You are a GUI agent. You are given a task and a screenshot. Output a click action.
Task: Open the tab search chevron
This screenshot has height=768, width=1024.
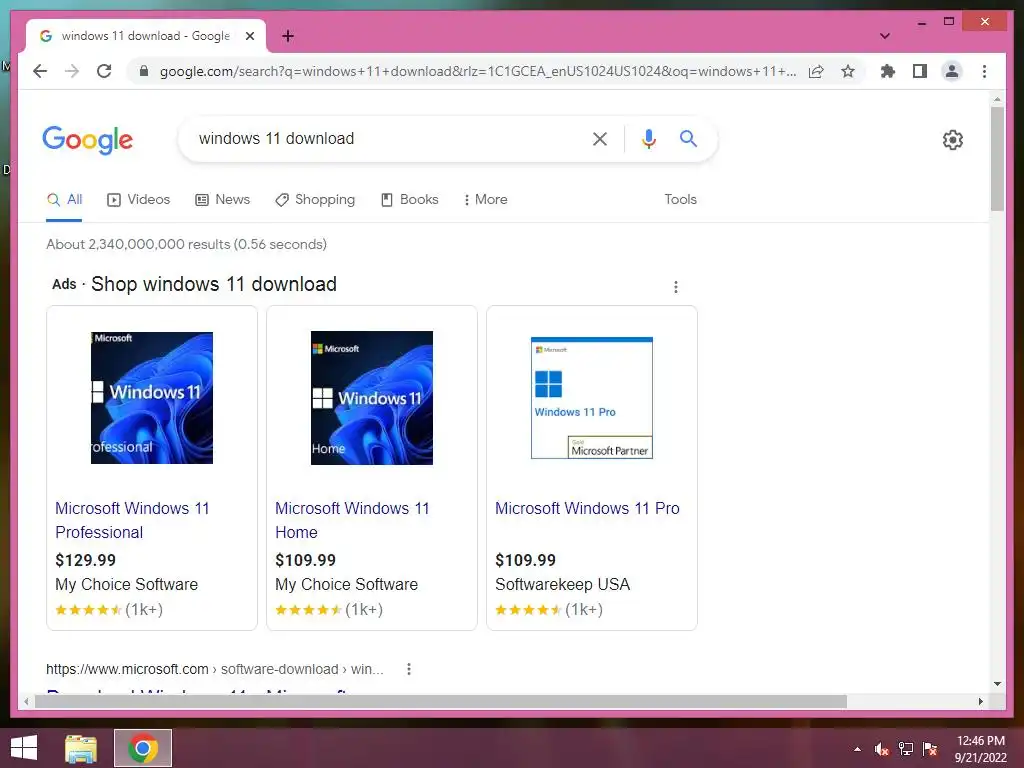884,36
